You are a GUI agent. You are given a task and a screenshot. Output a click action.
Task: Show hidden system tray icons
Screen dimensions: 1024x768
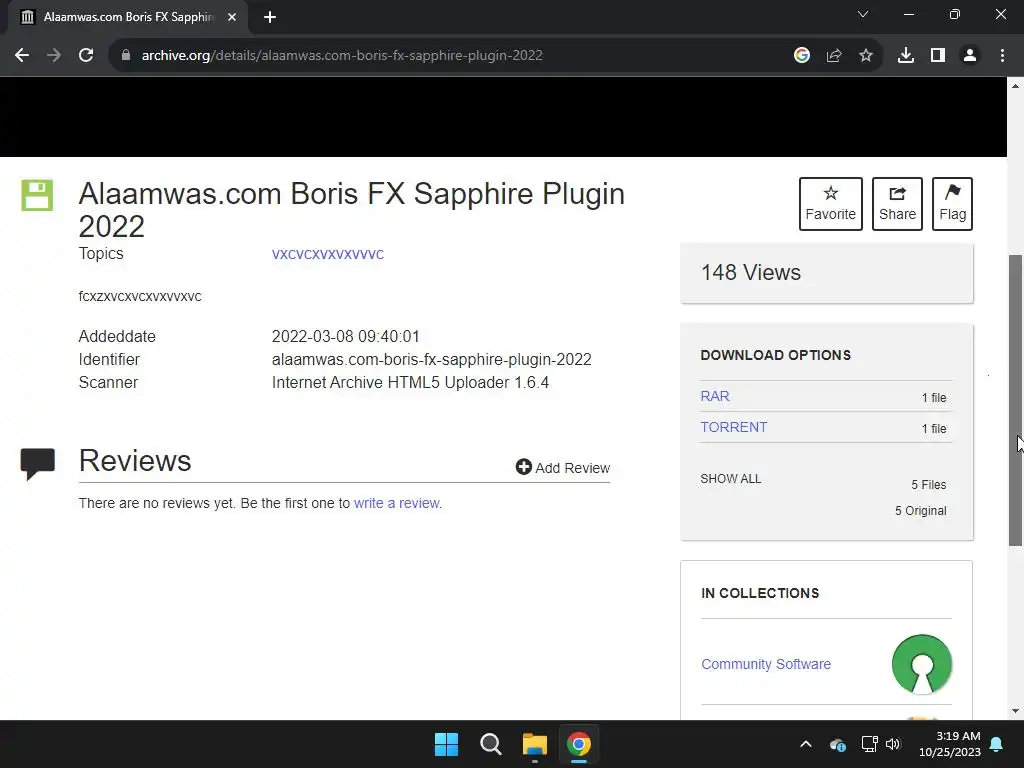point(806,744)
